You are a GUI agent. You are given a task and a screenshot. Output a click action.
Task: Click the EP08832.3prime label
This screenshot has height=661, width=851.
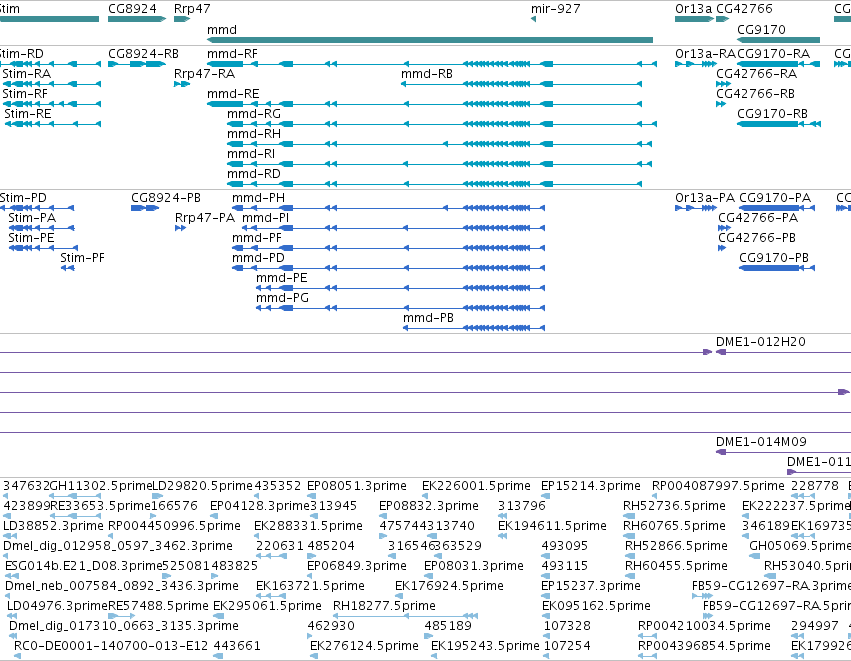(x=429, y=506)
